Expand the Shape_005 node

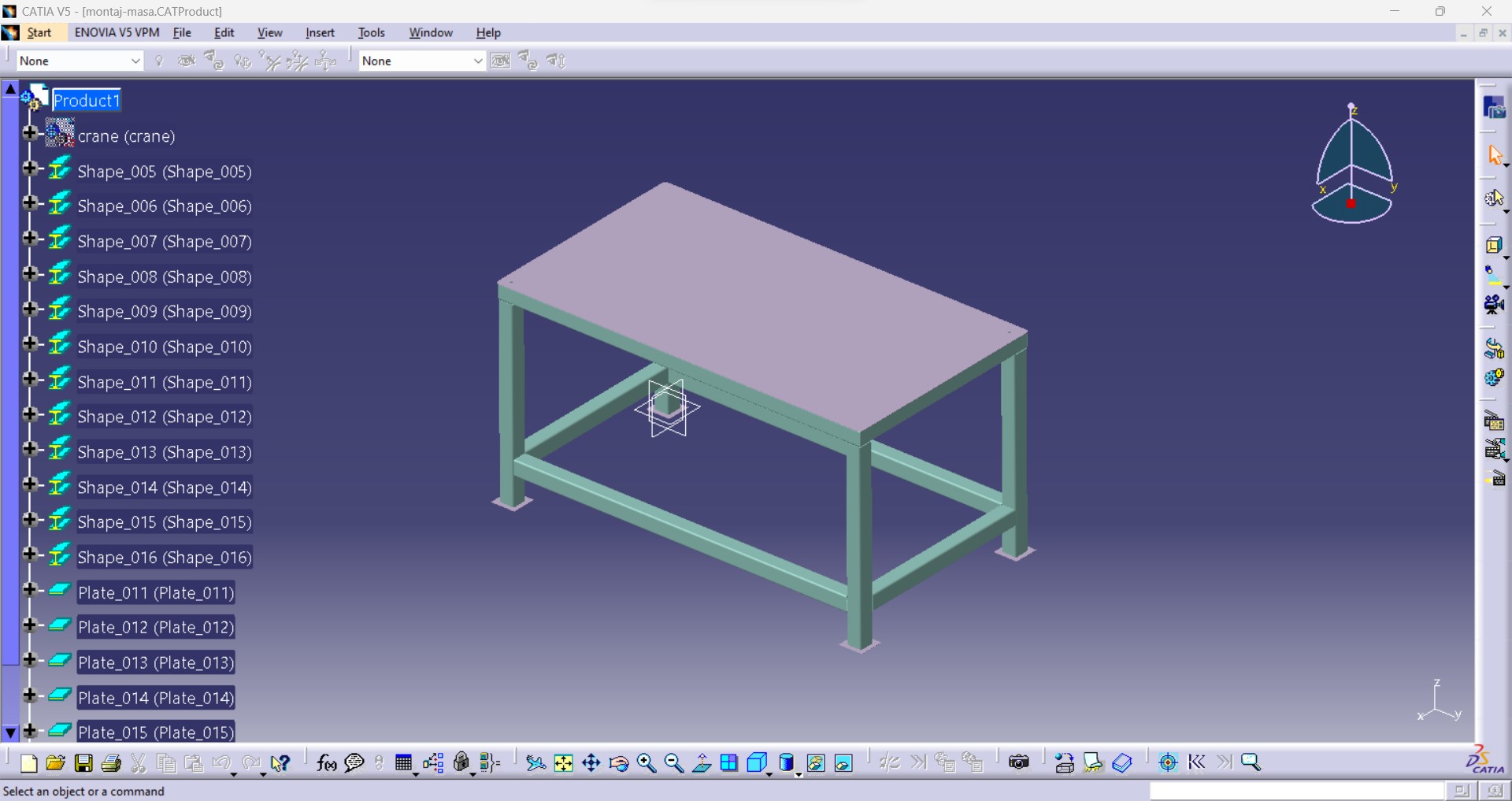point(30,168)
